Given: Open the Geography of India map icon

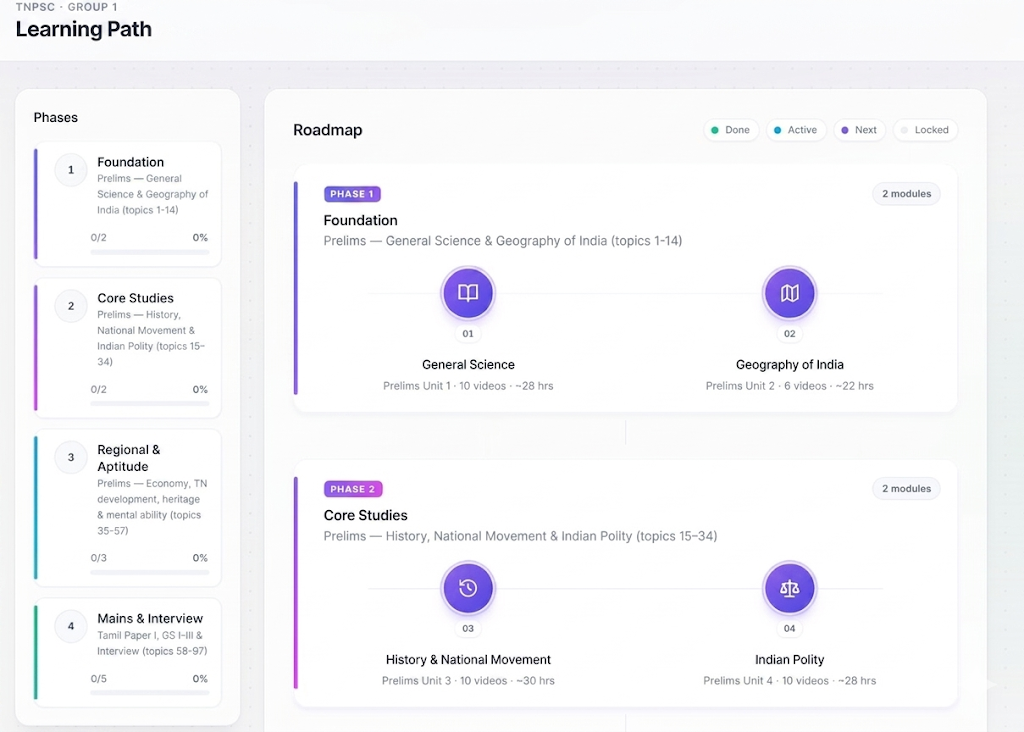Looking at the screenshot, I should (790, 293).
